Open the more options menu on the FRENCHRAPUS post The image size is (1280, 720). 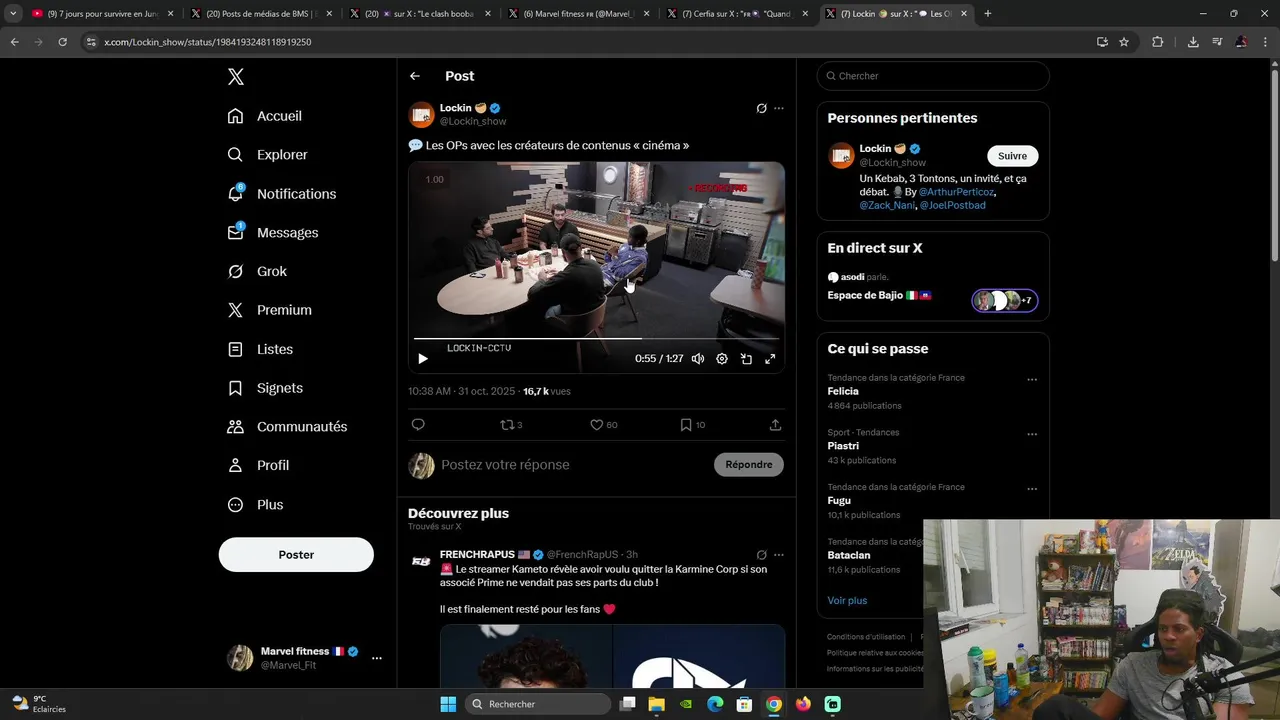click(x=779, y=555)
